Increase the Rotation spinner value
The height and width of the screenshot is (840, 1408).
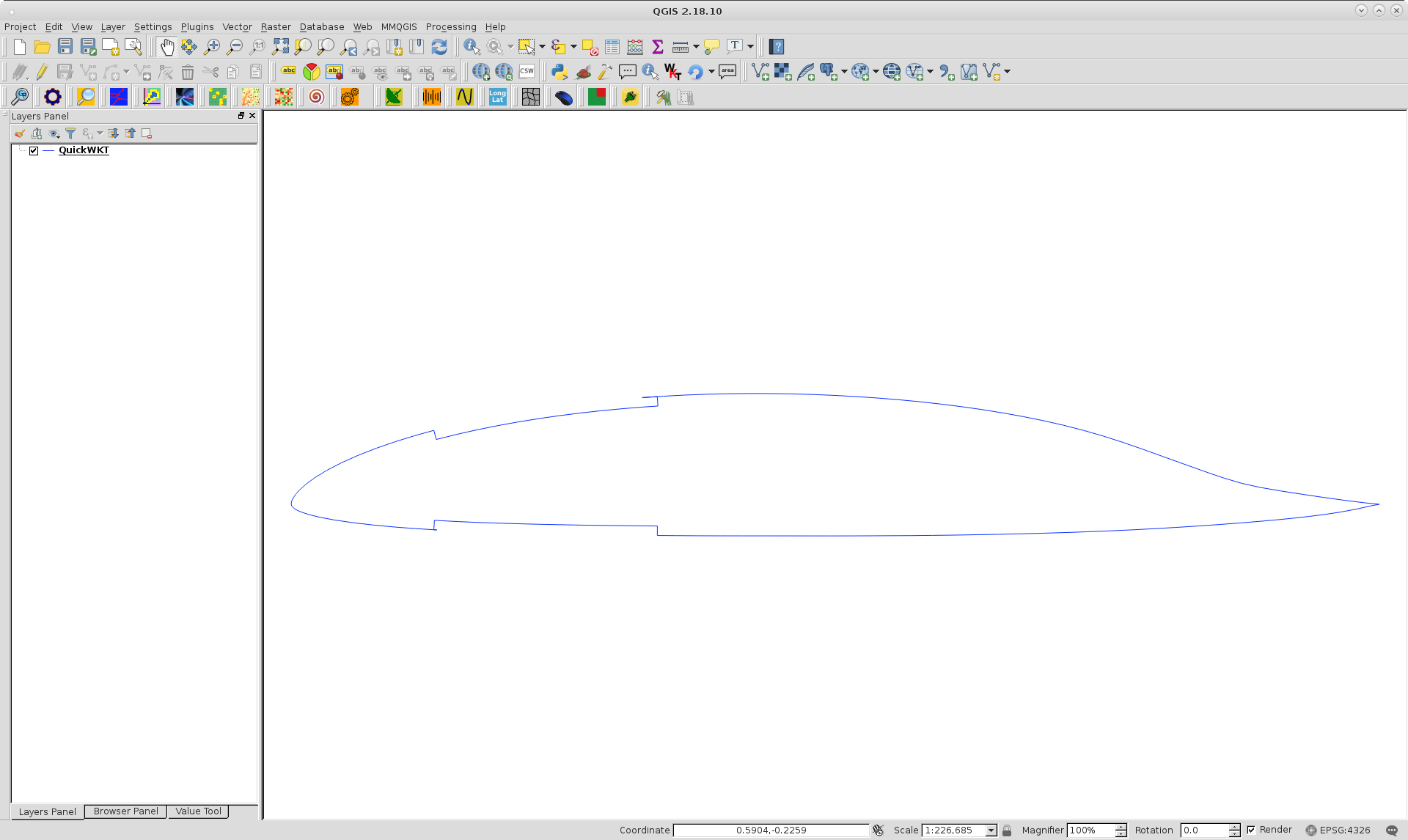coord(1235,827)
